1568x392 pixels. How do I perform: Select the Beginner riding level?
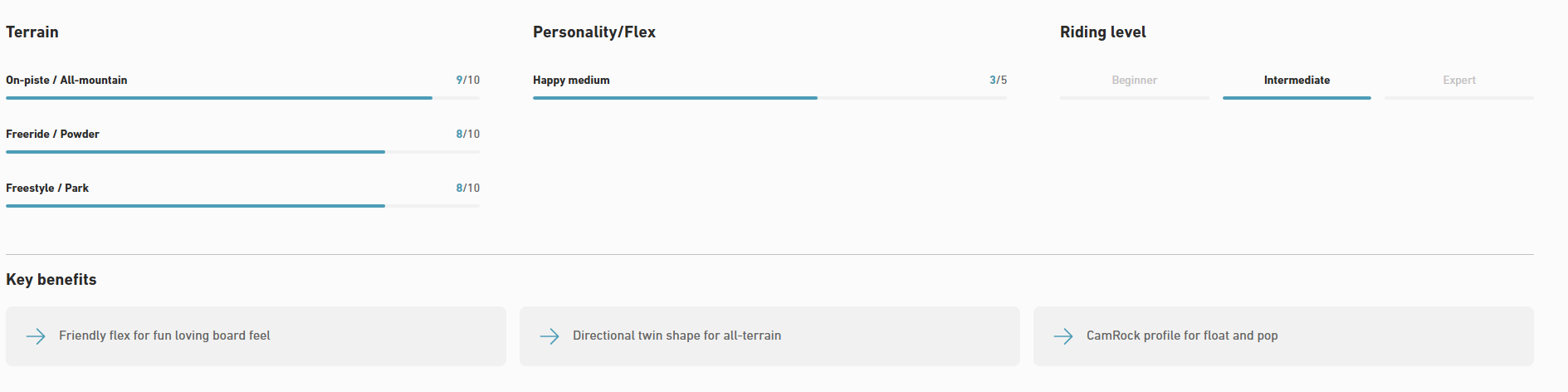point(1134,81)
